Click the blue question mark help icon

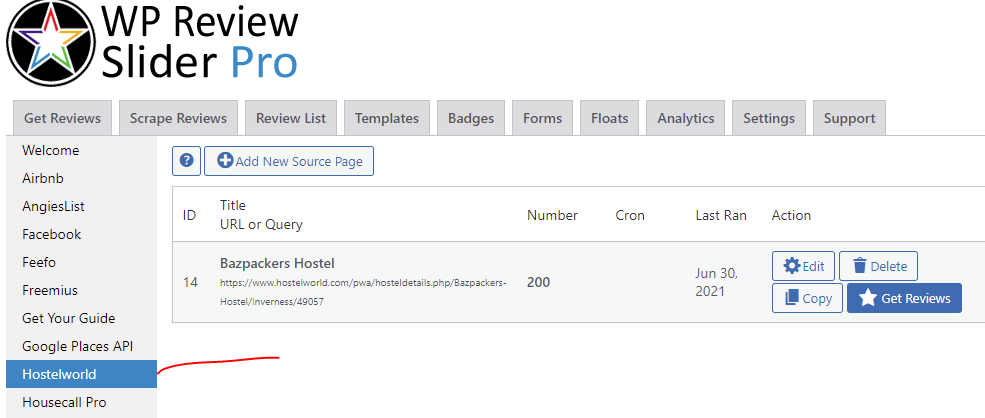[186, 161]
